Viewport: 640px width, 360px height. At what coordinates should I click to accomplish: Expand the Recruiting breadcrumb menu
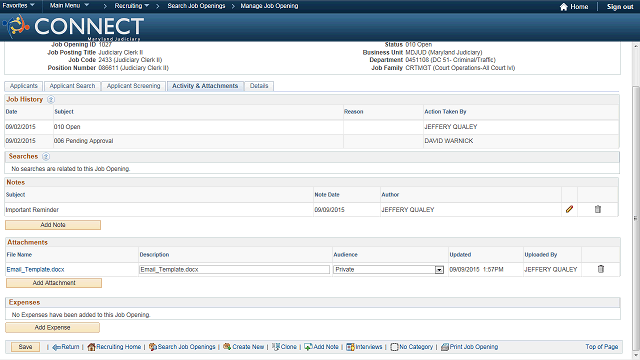[x=132, y=6]
